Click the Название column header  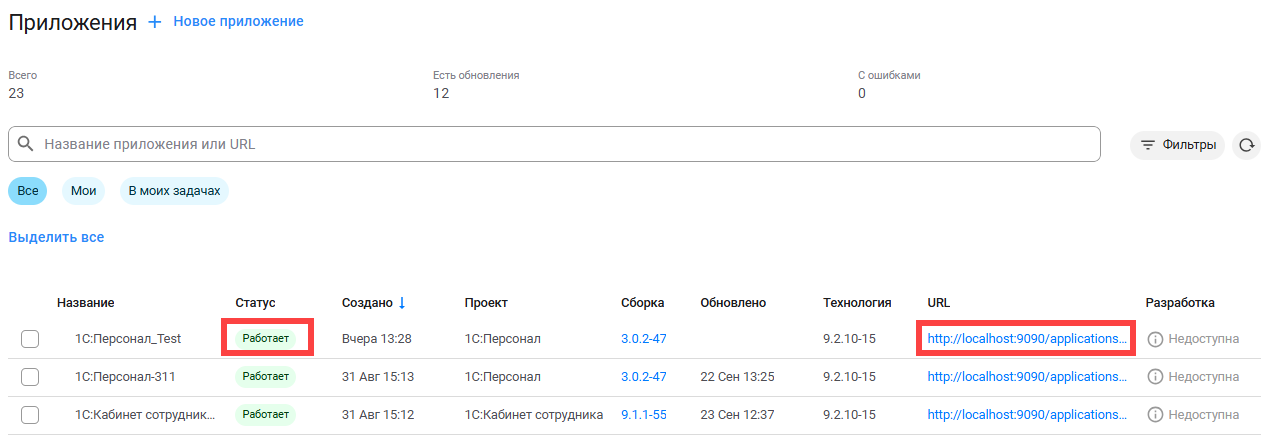pos(85,302)
